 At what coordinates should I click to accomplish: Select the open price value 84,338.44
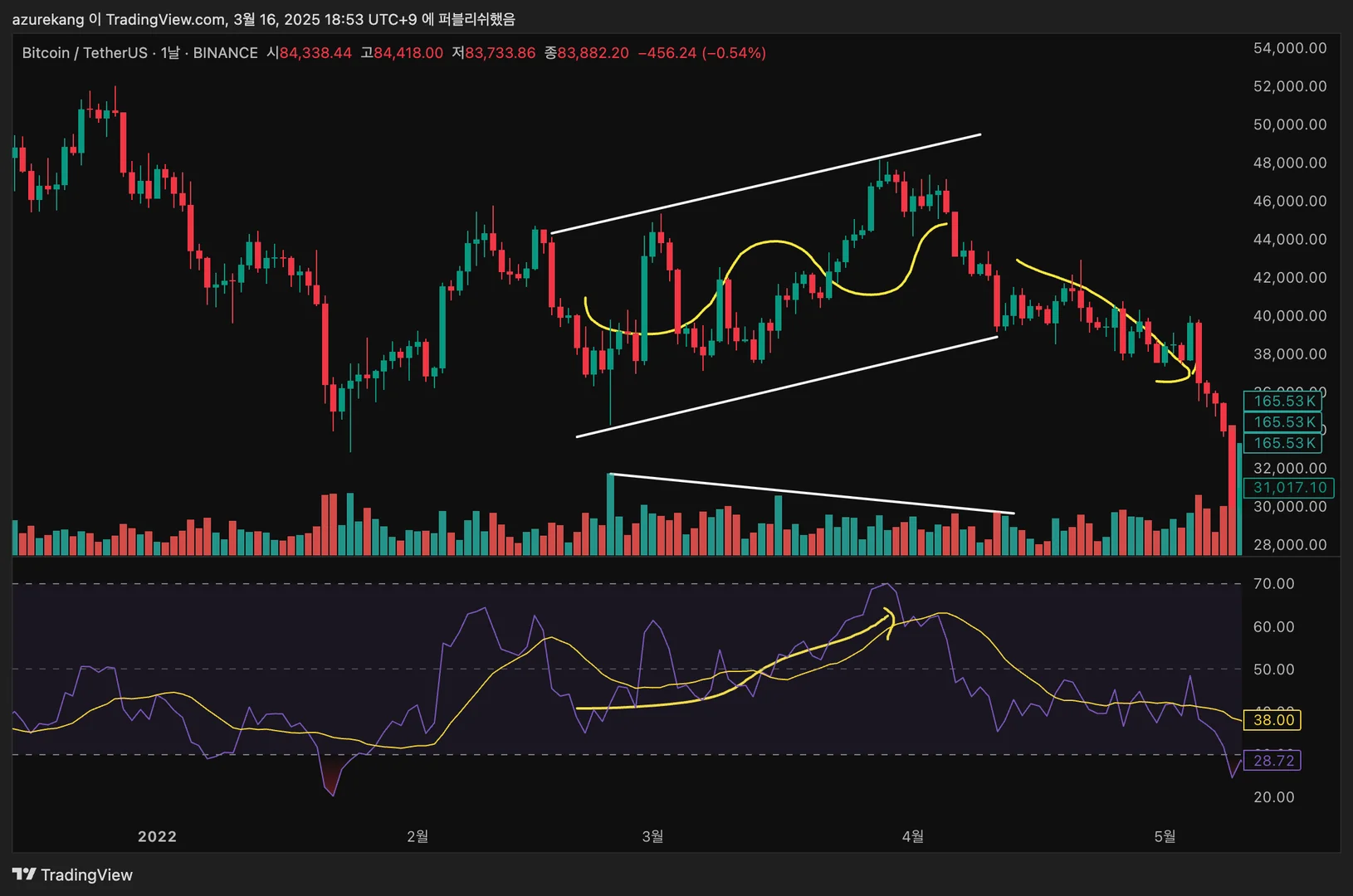(x=315, y=53)
